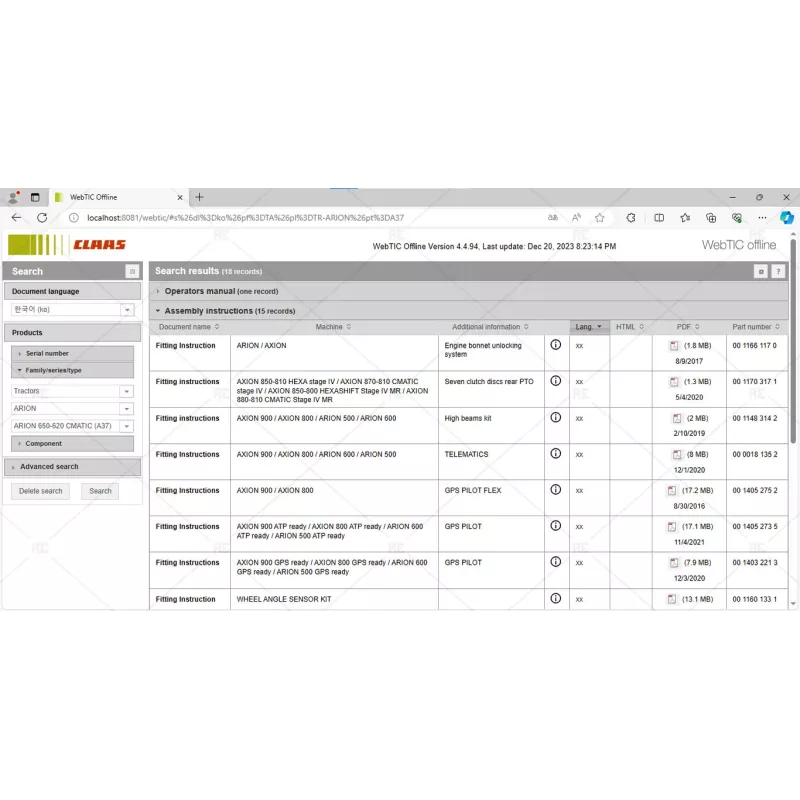Click the browser refresh icon
The image size is (800, 800).
(41, 217)
